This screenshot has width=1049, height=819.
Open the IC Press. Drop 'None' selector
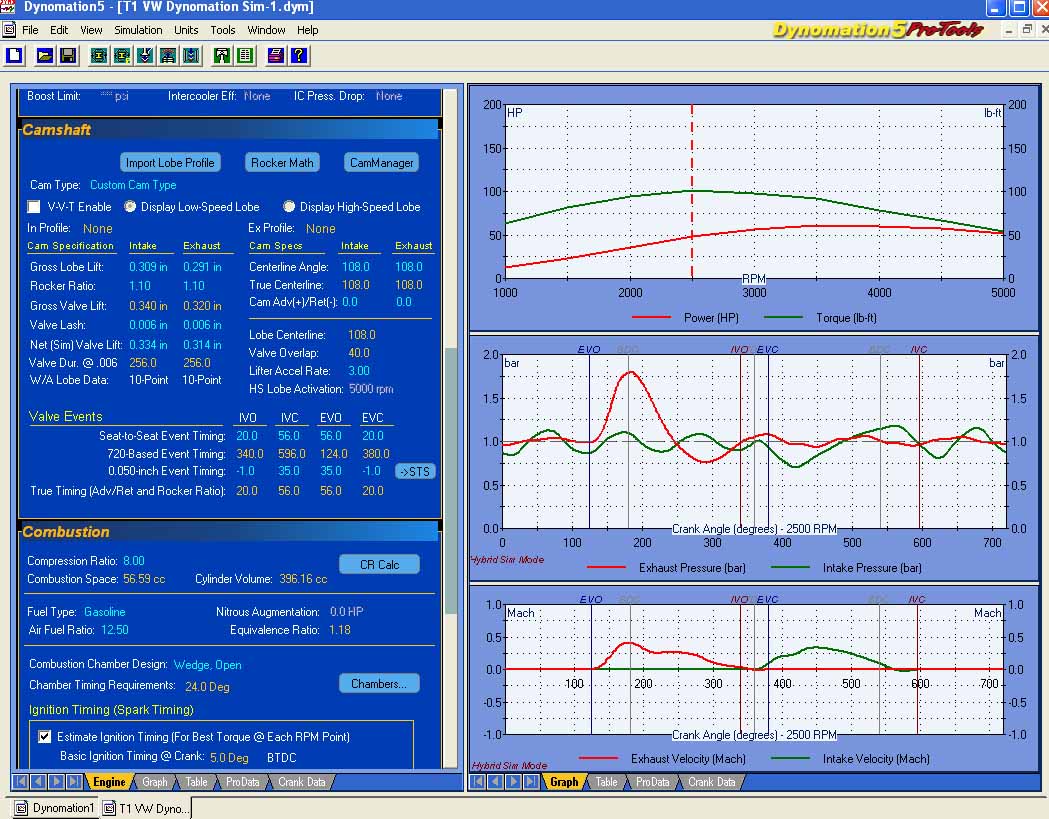pyautogui.click(x=389, y=96)
